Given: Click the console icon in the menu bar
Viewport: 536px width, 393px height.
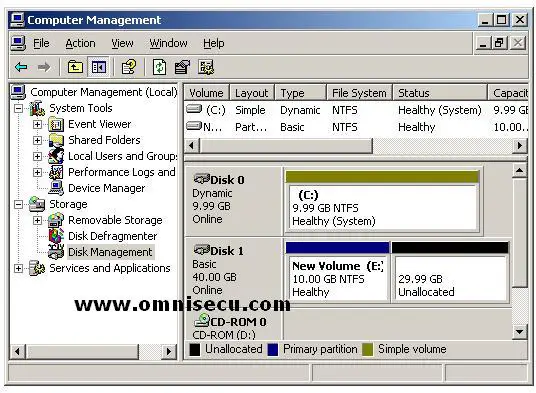Looking at the screenshot, I should pos(18,43).
